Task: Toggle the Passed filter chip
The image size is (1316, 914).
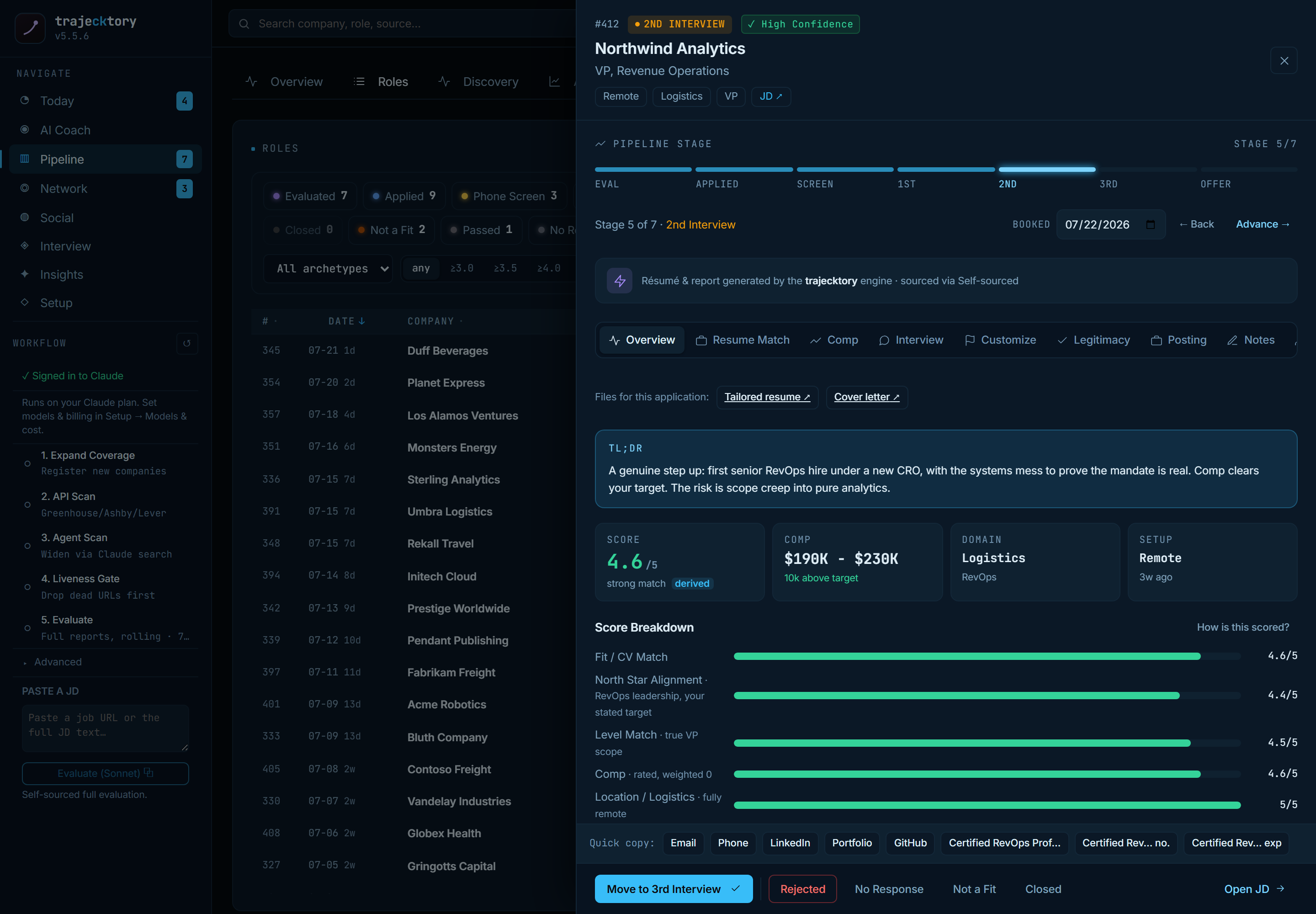Action: click(x=481, y=230)
